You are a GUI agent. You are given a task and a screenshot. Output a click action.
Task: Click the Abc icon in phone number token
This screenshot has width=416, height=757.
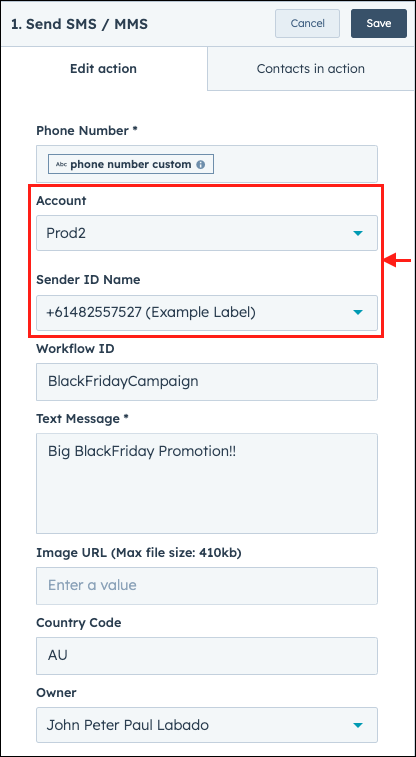click(61, 164)
